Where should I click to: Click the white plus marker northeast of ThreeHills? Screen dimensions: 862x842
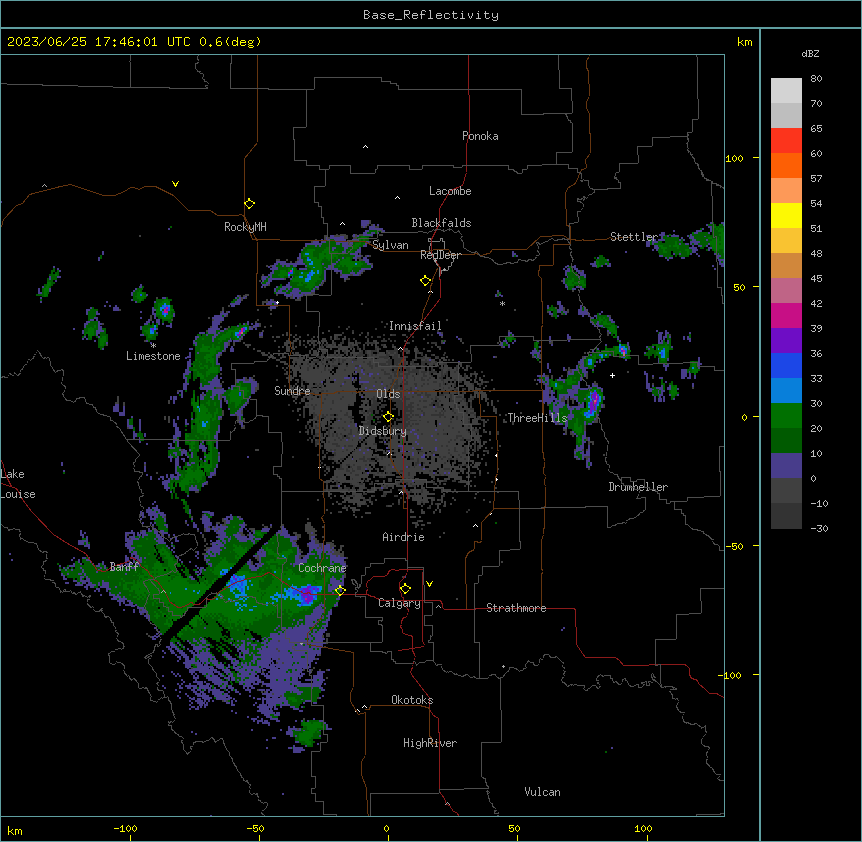[612, 375]
